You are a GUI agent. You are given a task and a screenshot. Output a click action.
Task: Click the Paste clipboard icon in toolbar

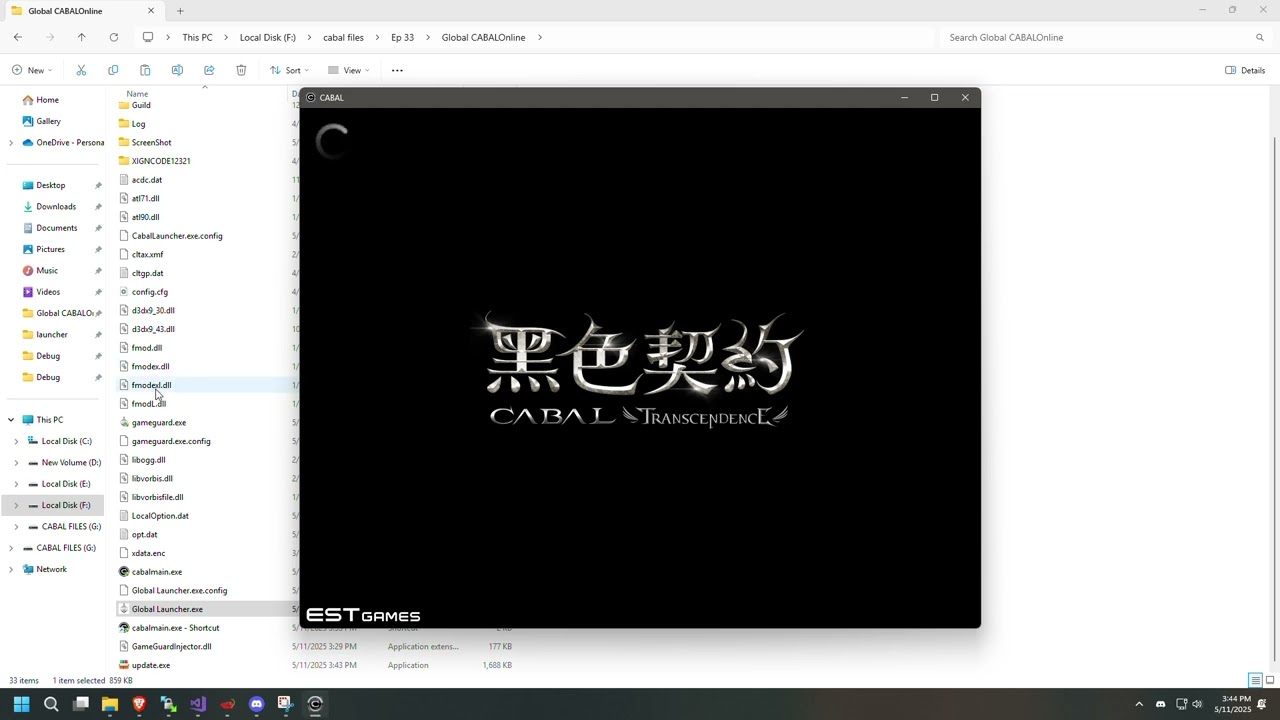[x=145, y=70]
